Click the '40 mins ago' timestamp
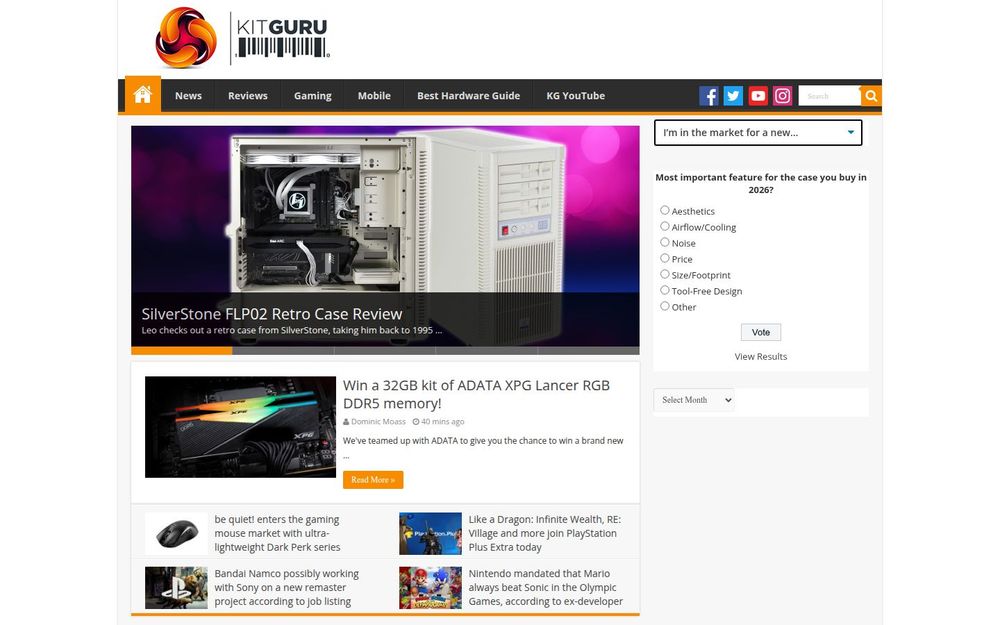Image resolution: width=1000 pixels, height=625 pixels. (x=442, y=422)
